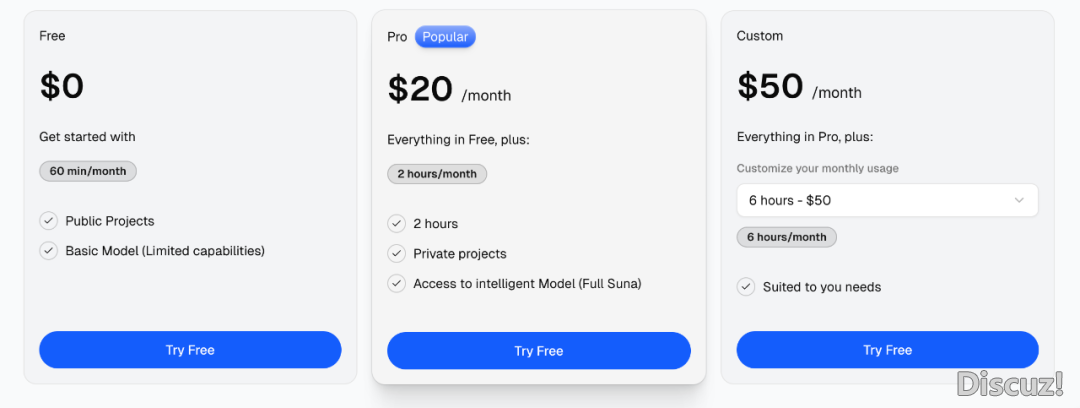
Task: Click the Popular badge next to Pro
Action: point(445,37)
